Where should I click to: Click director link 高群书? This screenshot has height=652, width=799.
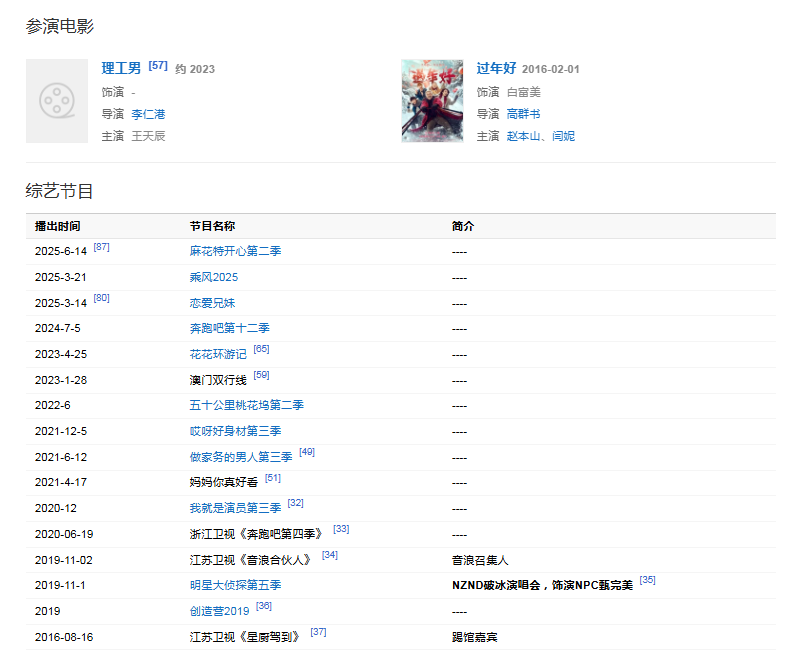[523, 114]
